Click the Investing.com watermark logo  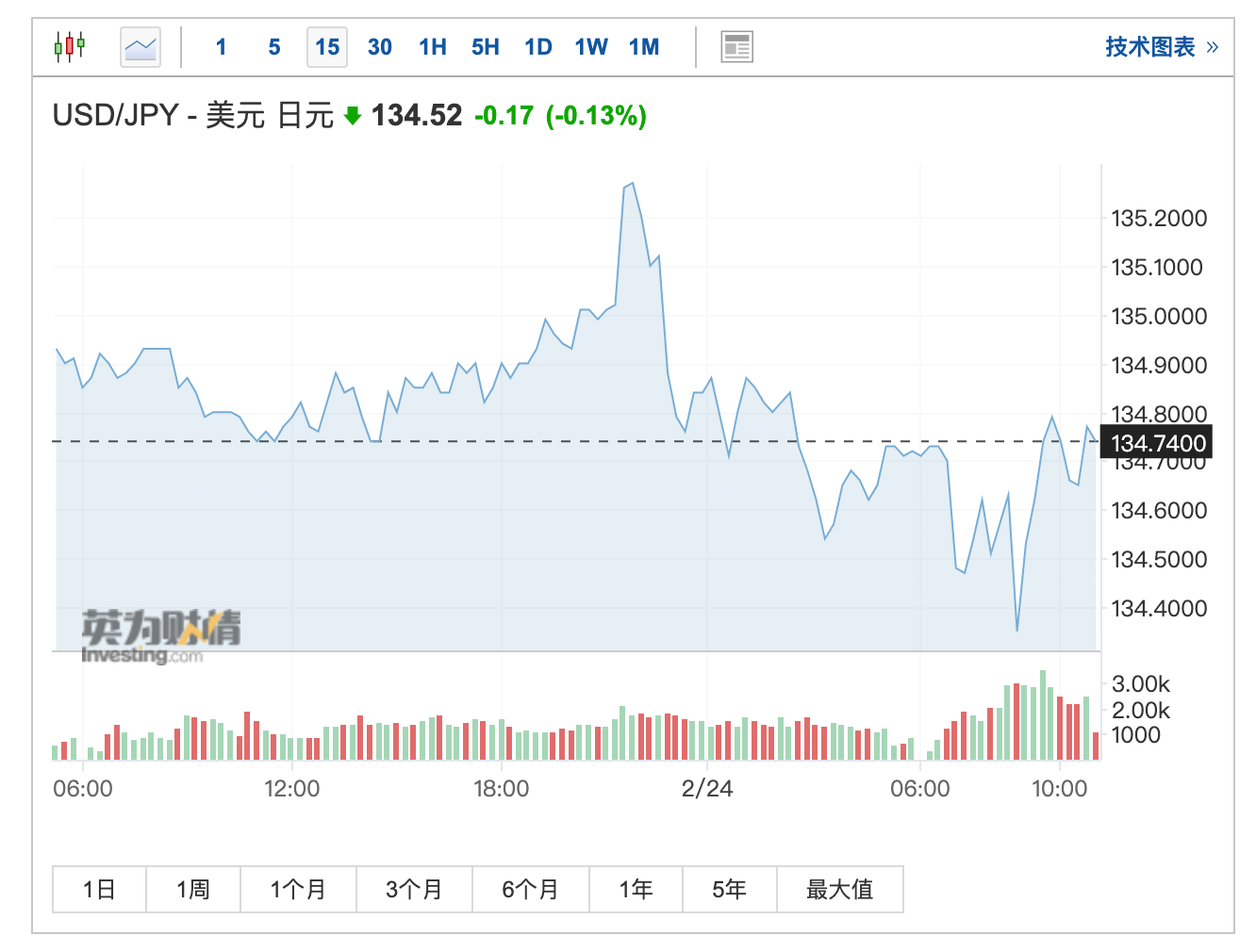pyautogui.click(x=160, y=637)
